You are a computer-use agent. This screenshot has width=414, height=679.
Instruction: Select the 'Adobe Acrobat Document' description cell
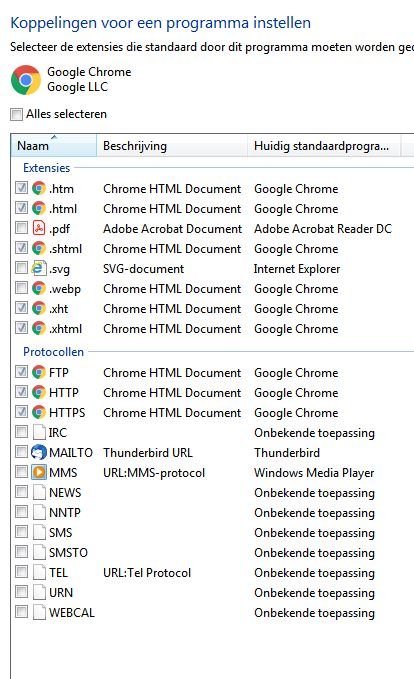(x=172, y=229)
